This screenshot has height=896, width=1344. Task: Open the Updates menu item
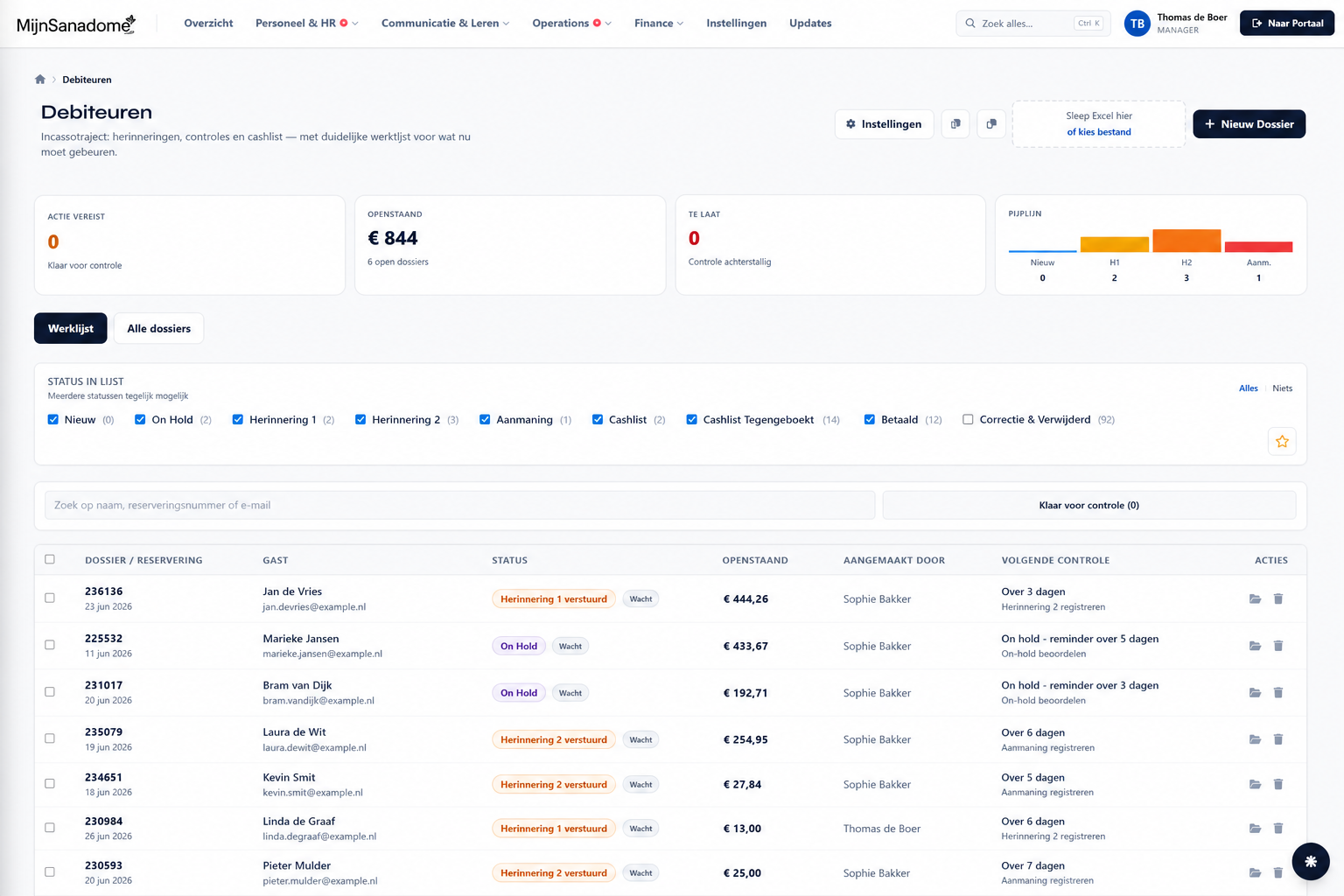click(x=810, y=24)
